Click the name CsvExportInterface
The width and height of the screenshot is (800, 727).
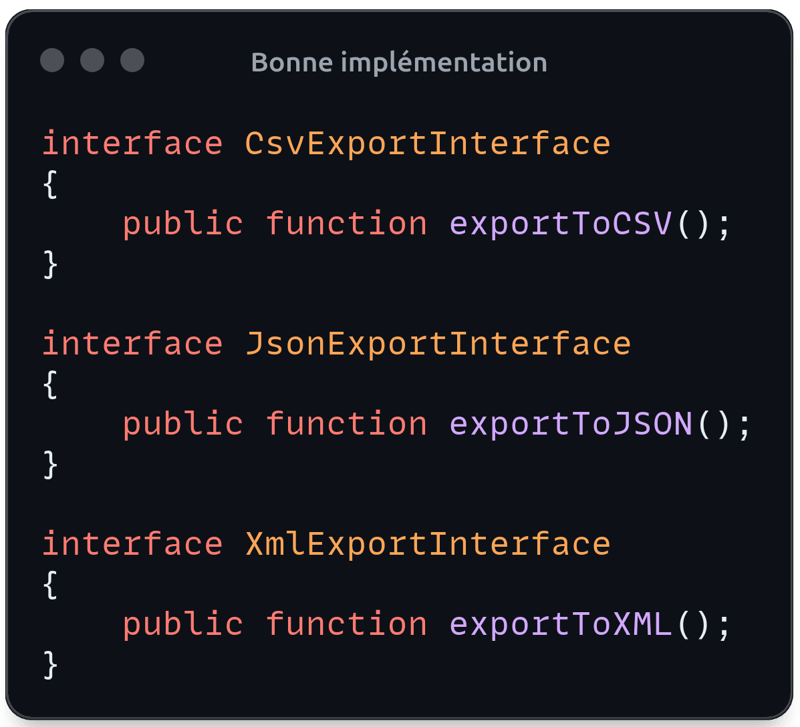428,144
